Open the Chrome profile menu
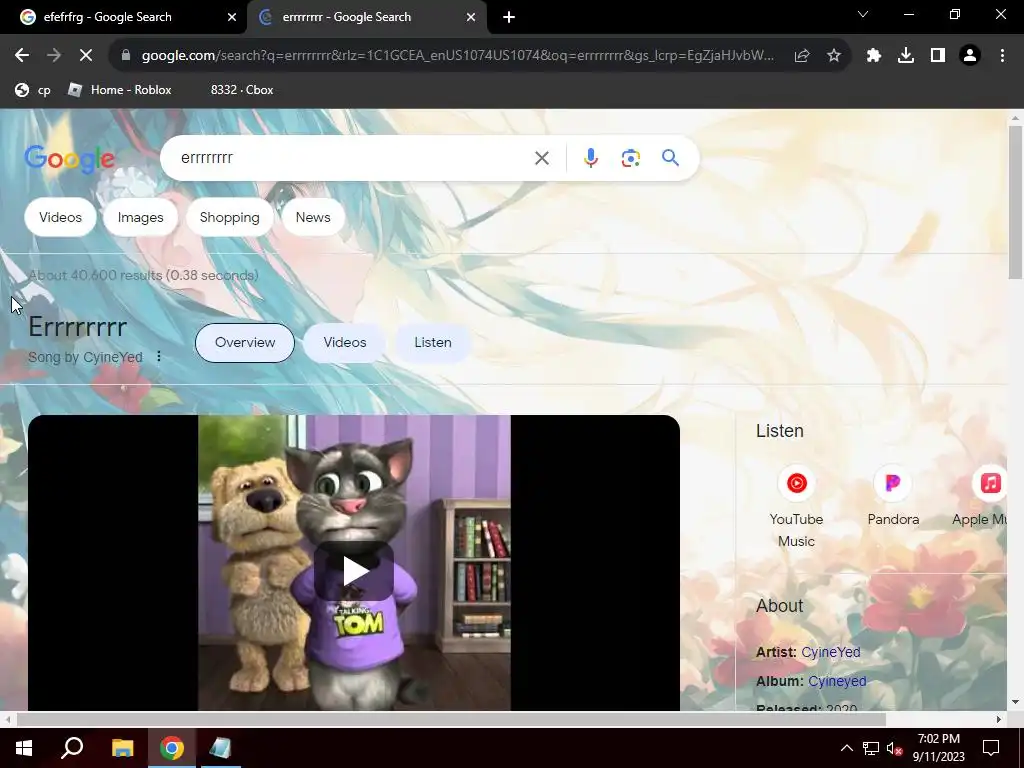The width and height of the screenshot is (1024, 768). [970, 56]
